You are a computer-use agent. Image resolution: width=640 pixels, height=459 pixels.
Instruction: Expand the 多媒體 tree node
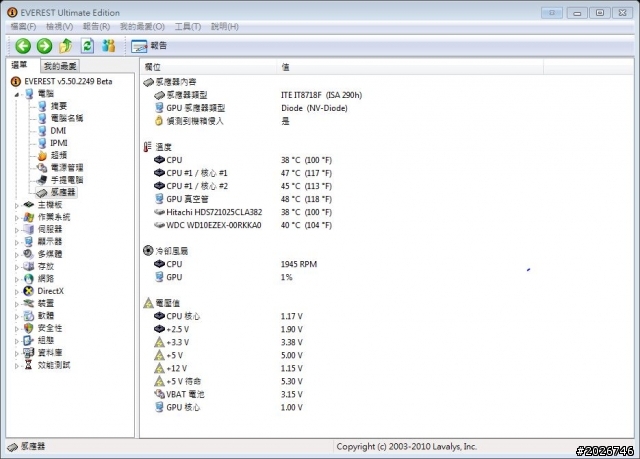(x=17, y=255)
